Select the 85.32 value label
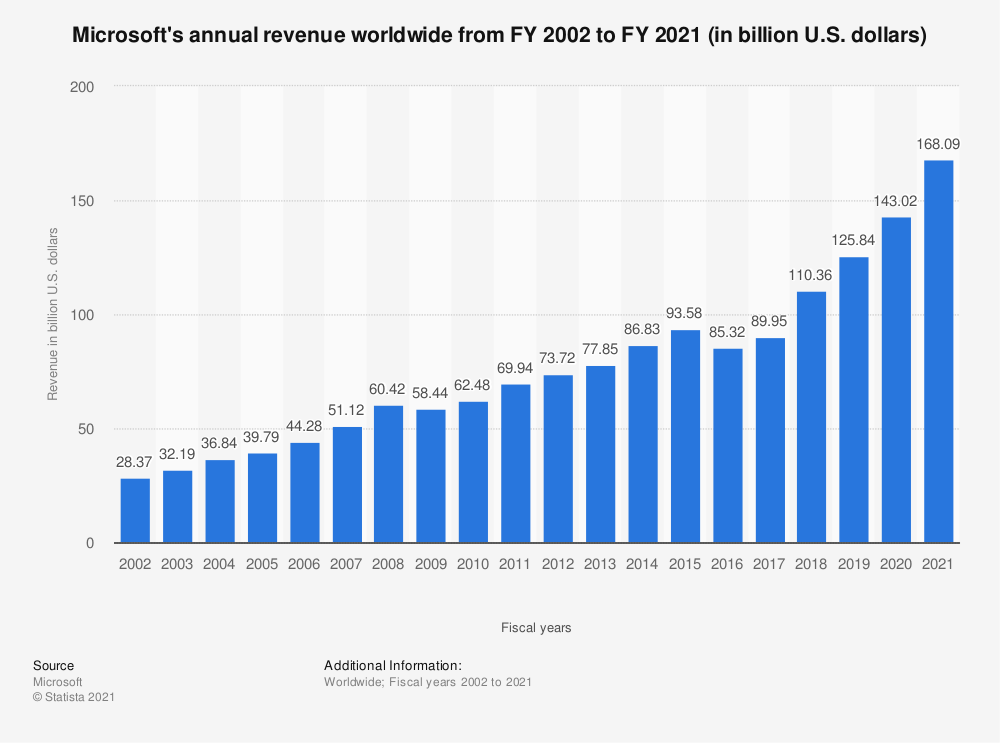Viewport: 1000px width, 743px height. point(727,332)
